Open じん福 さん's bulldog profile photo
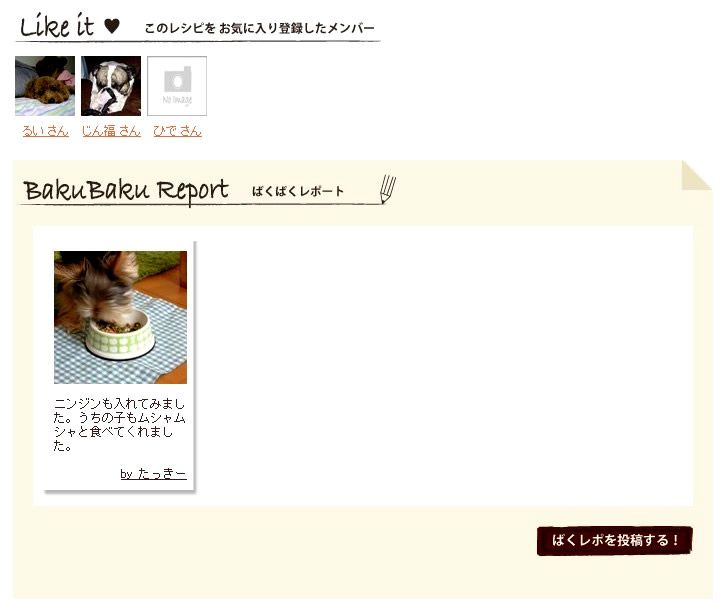This screenshot has height=606, width=721. click(111, 86)
